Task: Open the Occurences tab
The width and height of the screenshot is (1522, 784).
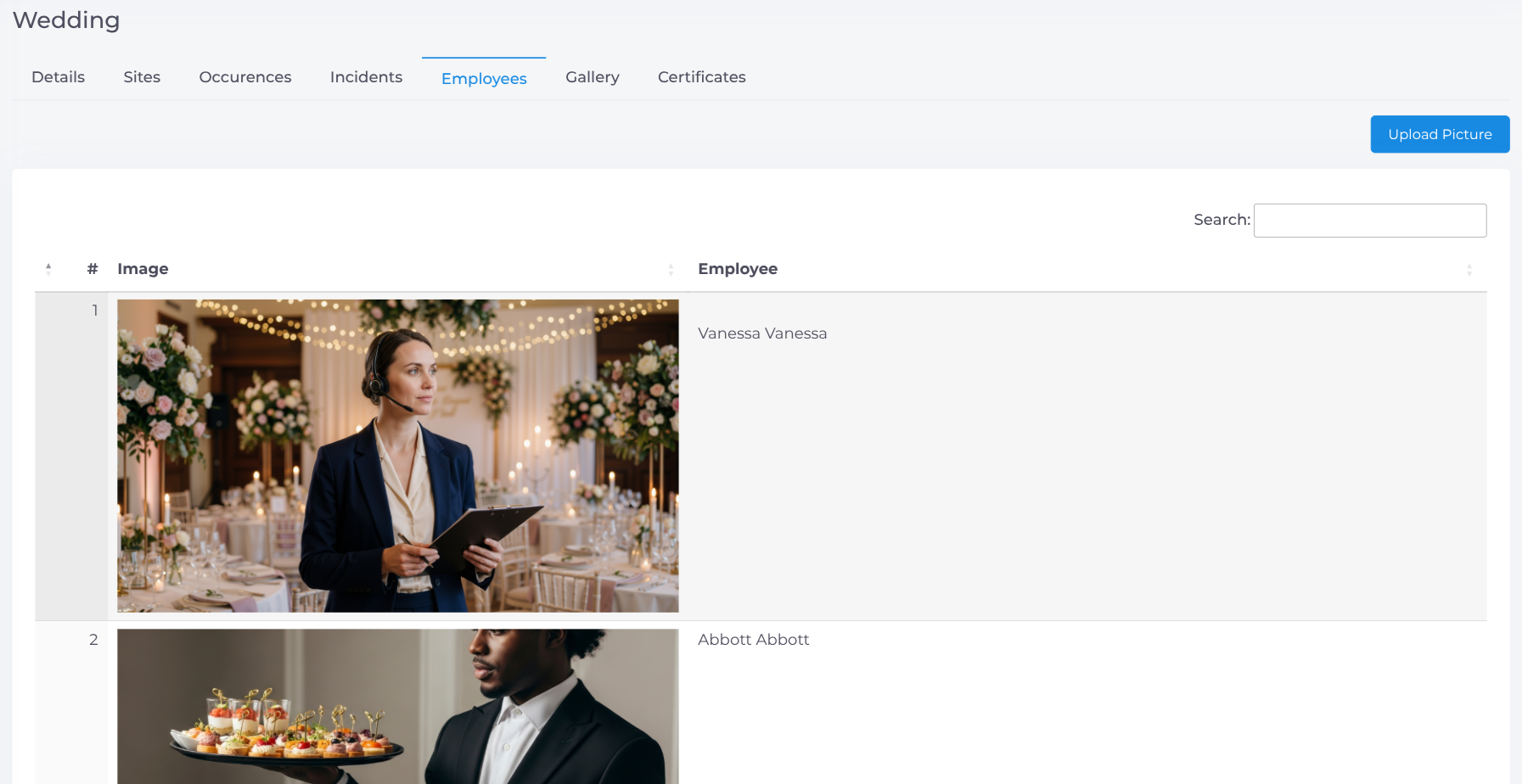Action: [x=245, y=77]
